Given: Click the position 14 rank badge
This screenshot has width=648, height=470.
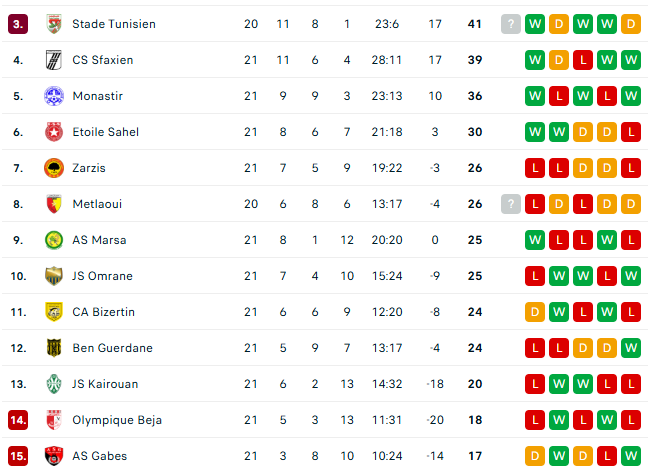Looking at the screenshot, I should 18,420.
